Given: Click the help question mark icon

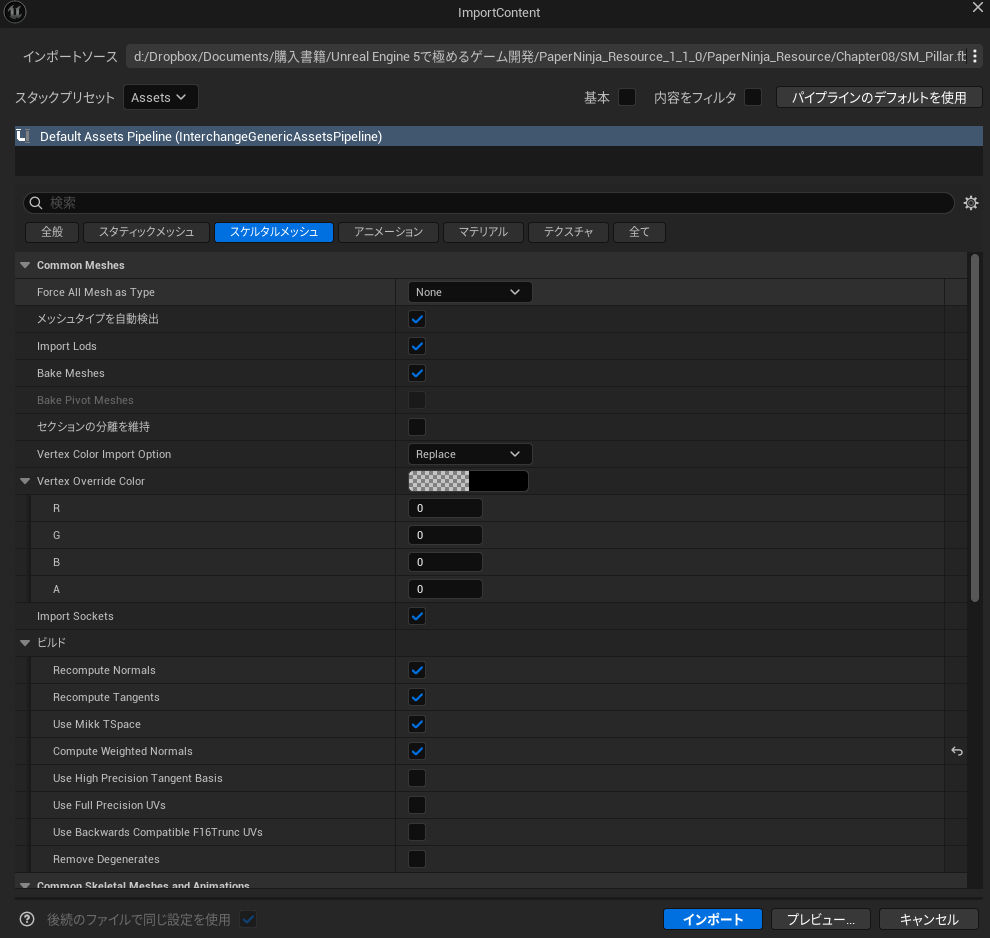Looking at the screenshot, I should click(27, 919).
